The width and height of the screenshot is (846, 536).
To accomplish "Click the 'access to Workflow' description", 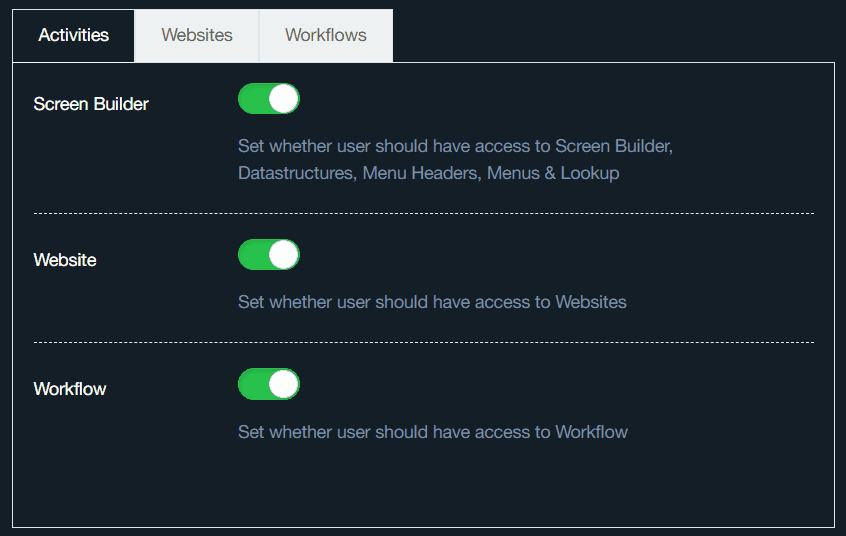I will [x=432, y=432].
